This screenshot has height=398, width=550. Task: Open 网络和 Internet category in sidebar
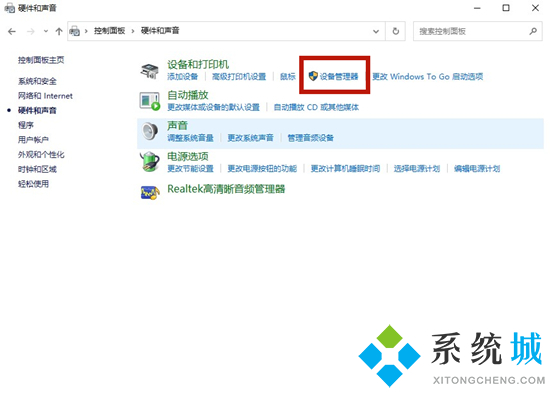click(x=45, y=96)
